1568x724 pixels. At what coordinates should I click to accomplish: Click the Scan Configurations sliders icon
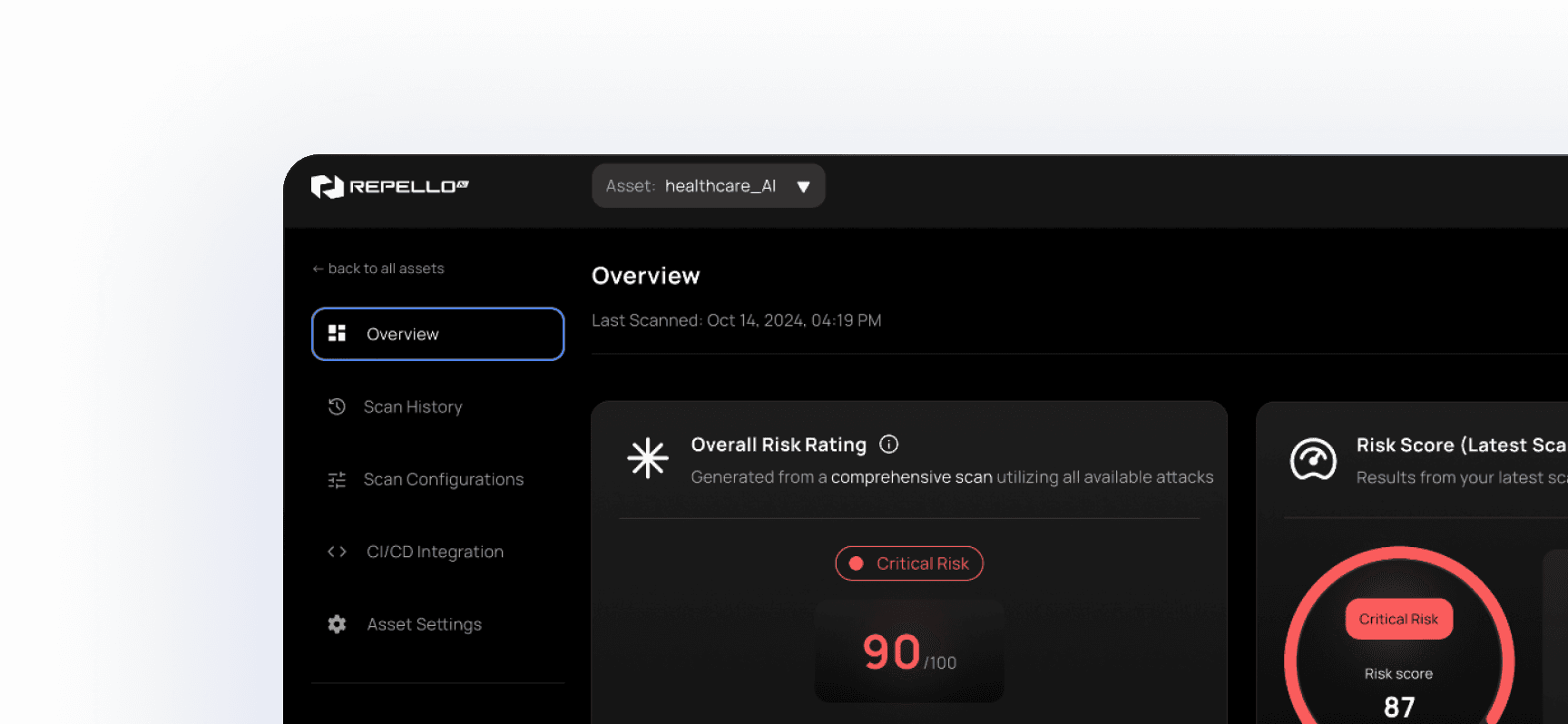coord(337,480)
